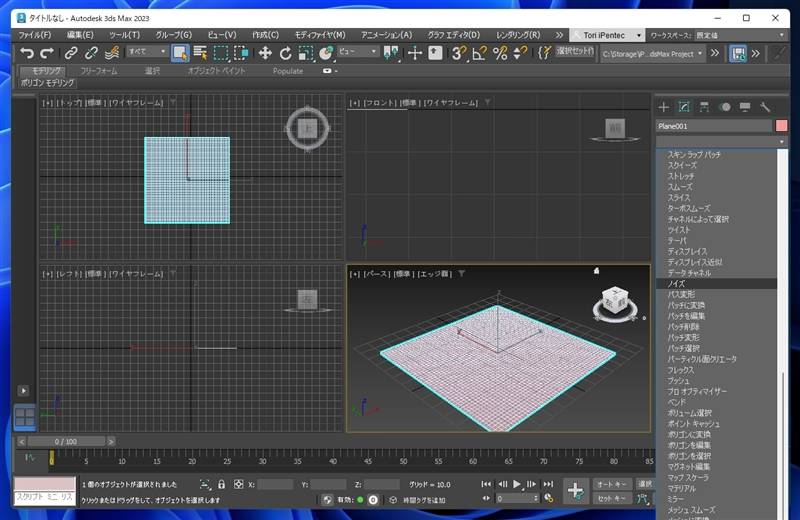
Task: Click the Plane001 object color swatch
Action: pyautogui.click(x=781, y=126)
